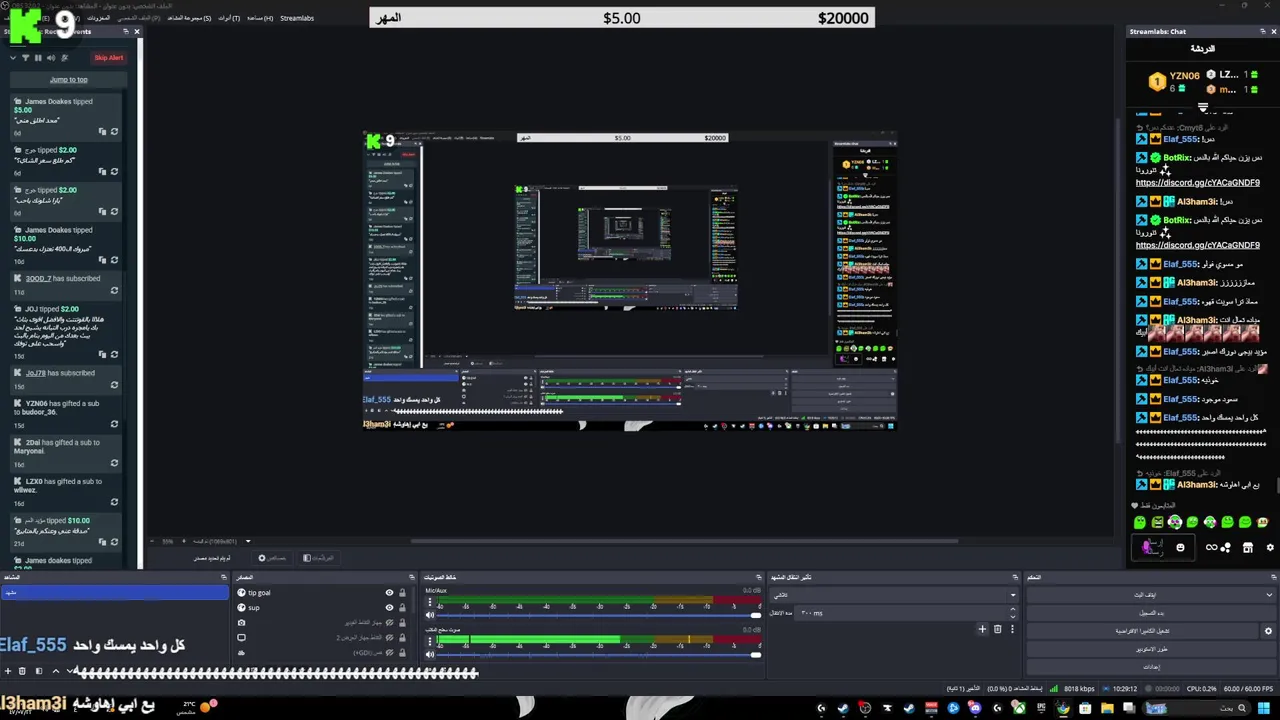Viewport: 1280px width, 720px height.
Task: Open the Docks menu
Action: pyautogui.click(x=98, y=18)
